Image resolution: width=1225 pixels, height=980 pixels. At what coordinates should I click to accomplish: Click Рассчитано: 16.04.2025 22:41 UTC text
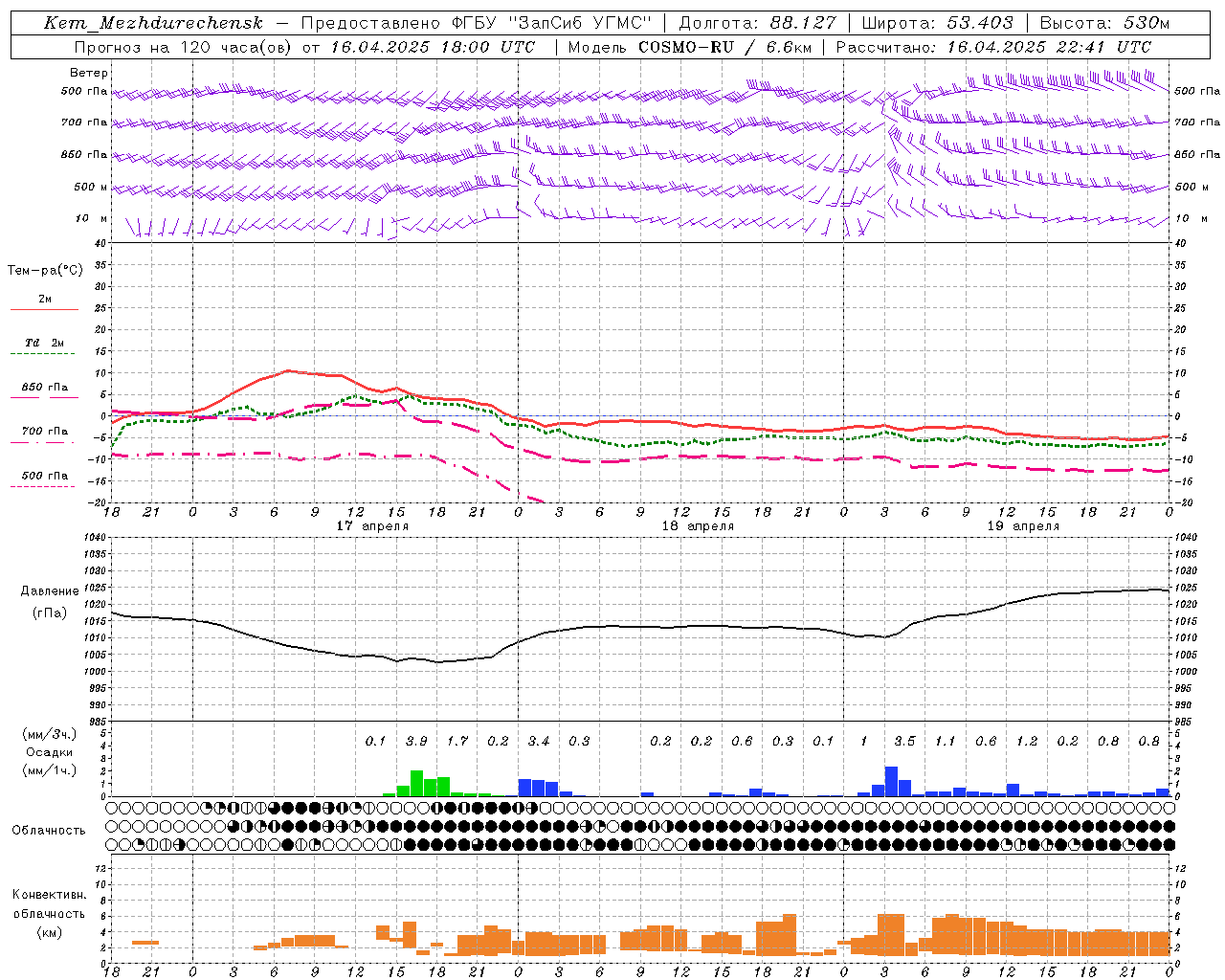[x=993, y=47]
